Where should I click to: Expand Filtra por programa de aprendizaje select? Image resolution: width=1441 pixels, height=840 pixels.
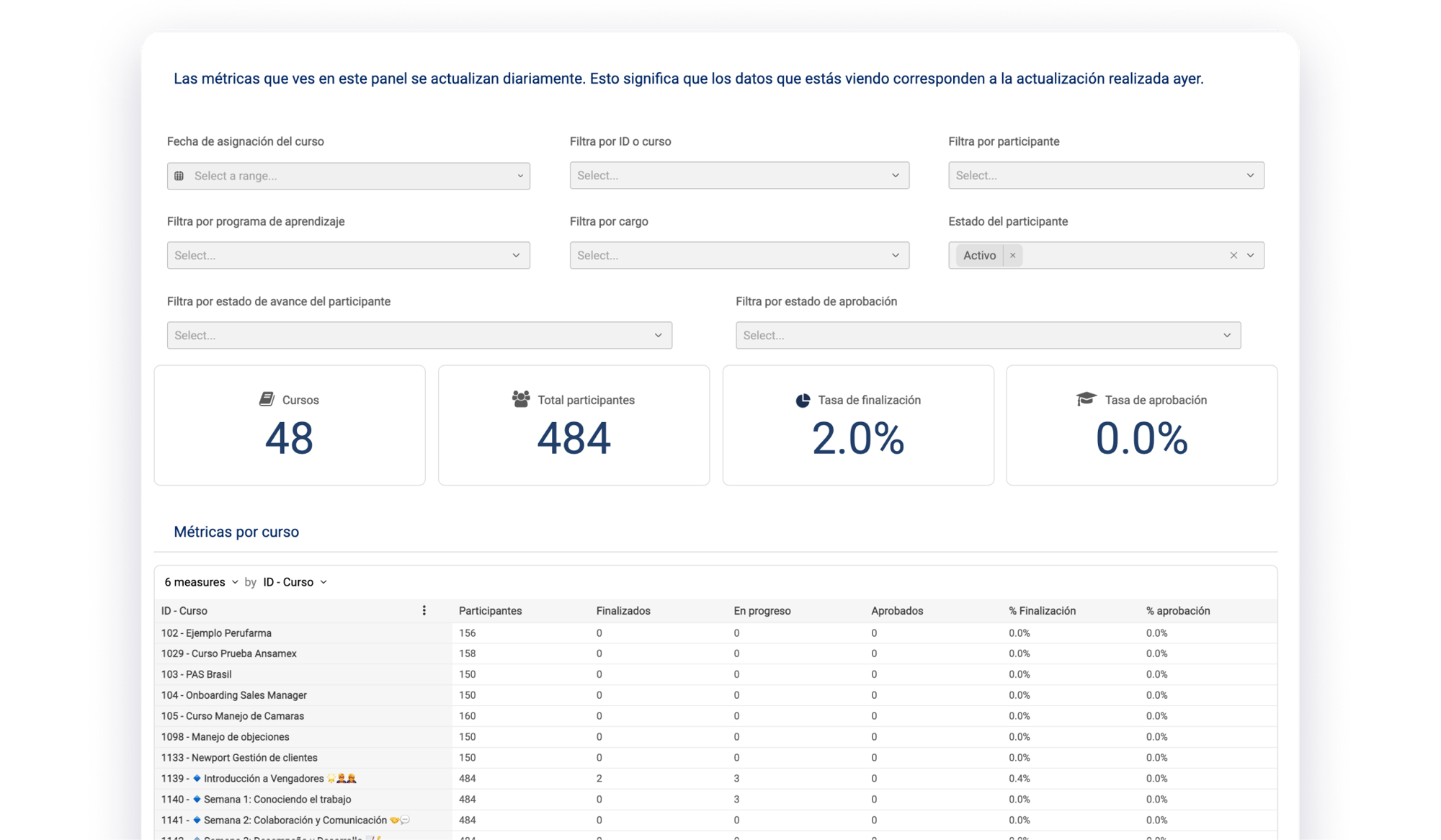pos(348,255)
